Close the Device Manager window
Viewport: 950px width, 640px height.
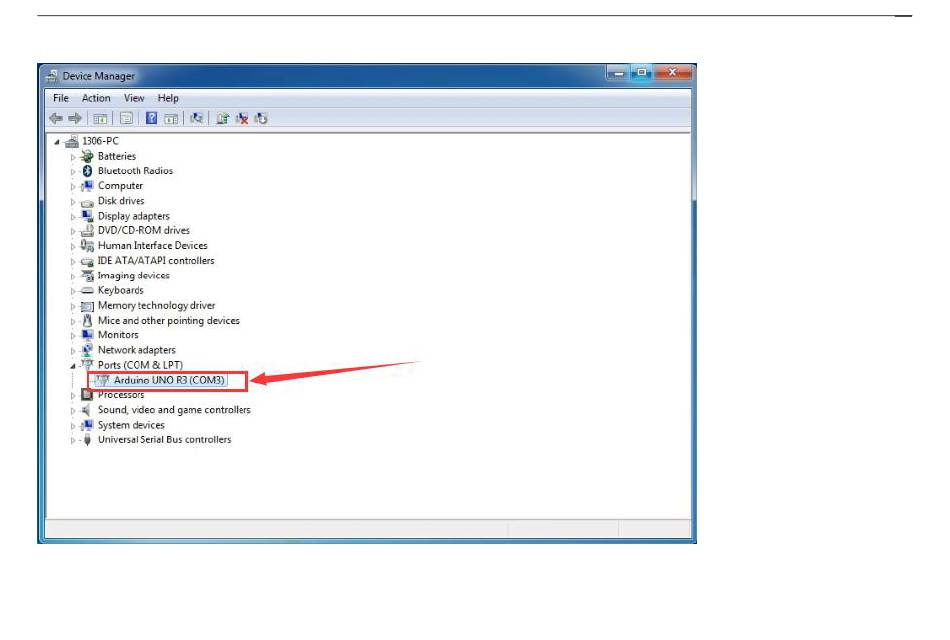click(672, 73)
